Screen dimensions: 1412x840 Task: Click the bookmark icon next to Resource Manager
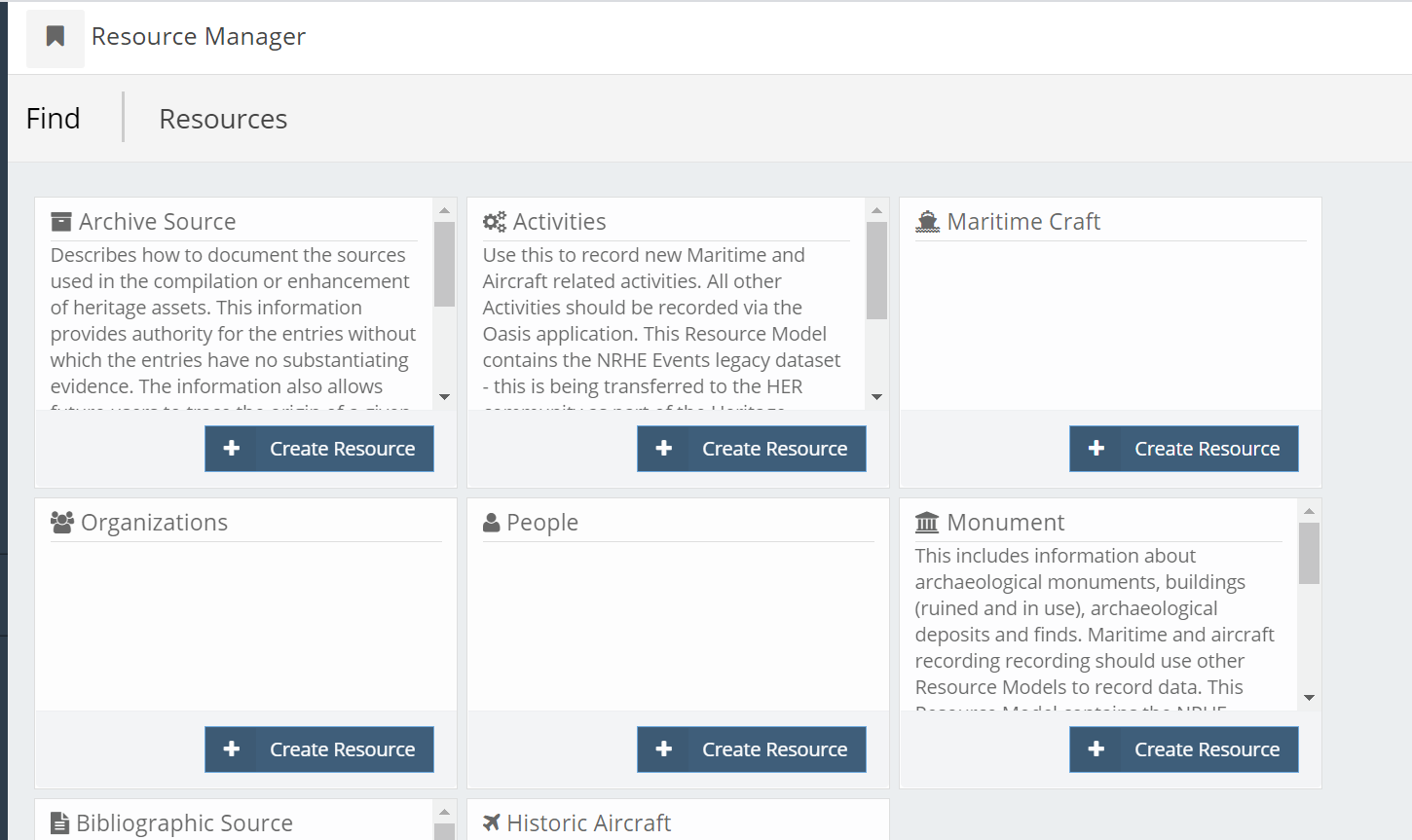click(55, 35)
